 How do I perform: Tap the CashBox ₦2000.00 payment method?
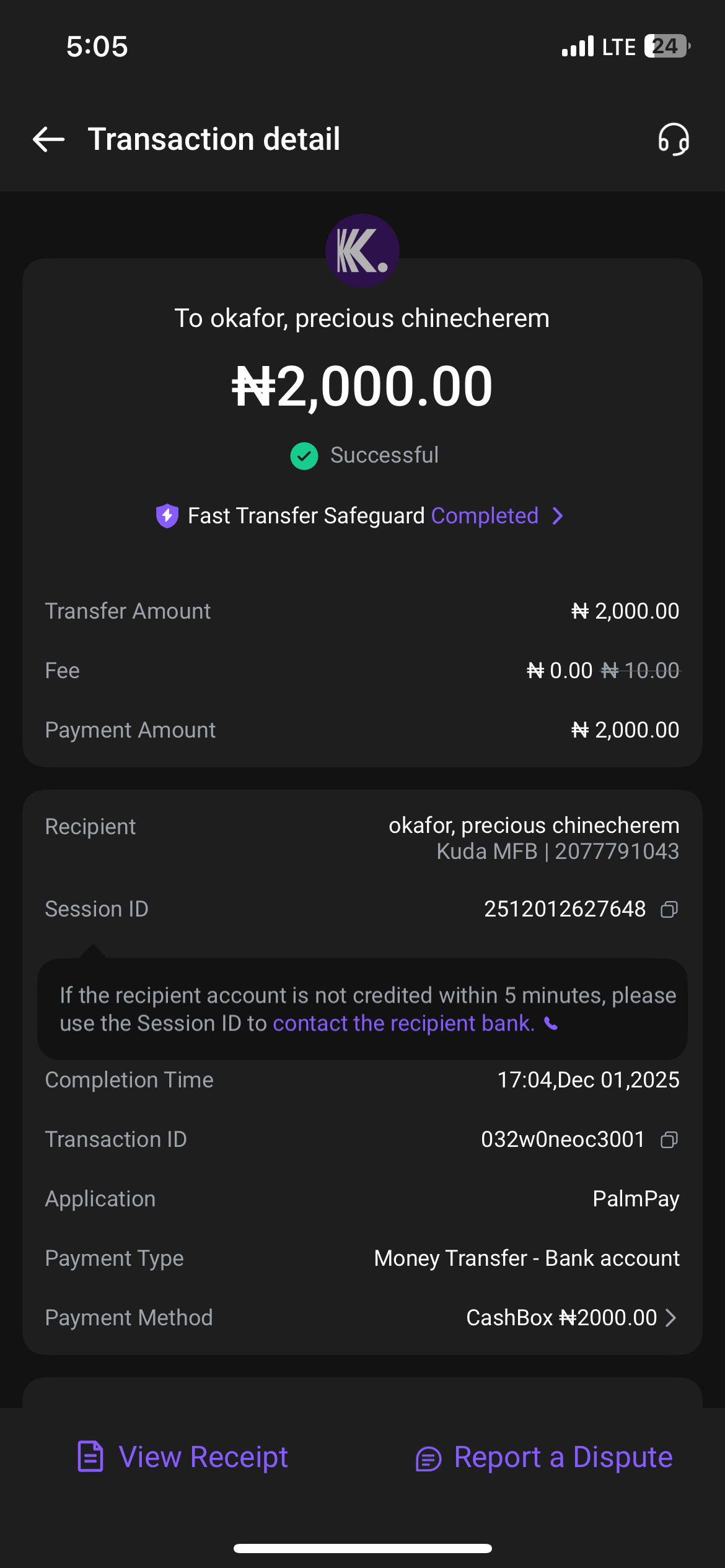click(x=561, y=1318)
